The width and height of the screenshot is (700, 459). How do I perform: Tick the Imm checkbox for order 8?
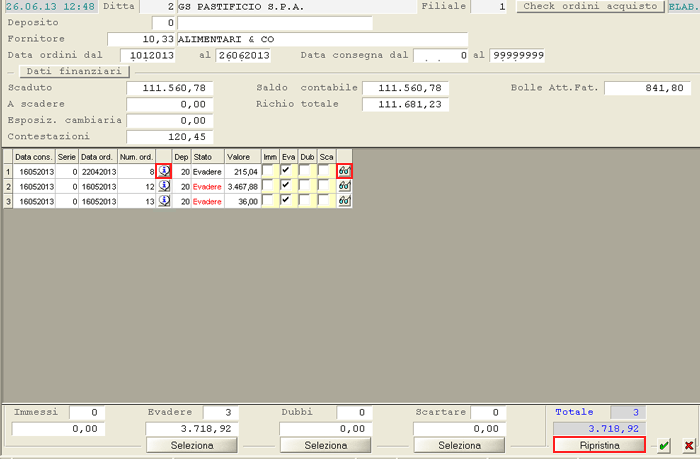coord(268,171)
